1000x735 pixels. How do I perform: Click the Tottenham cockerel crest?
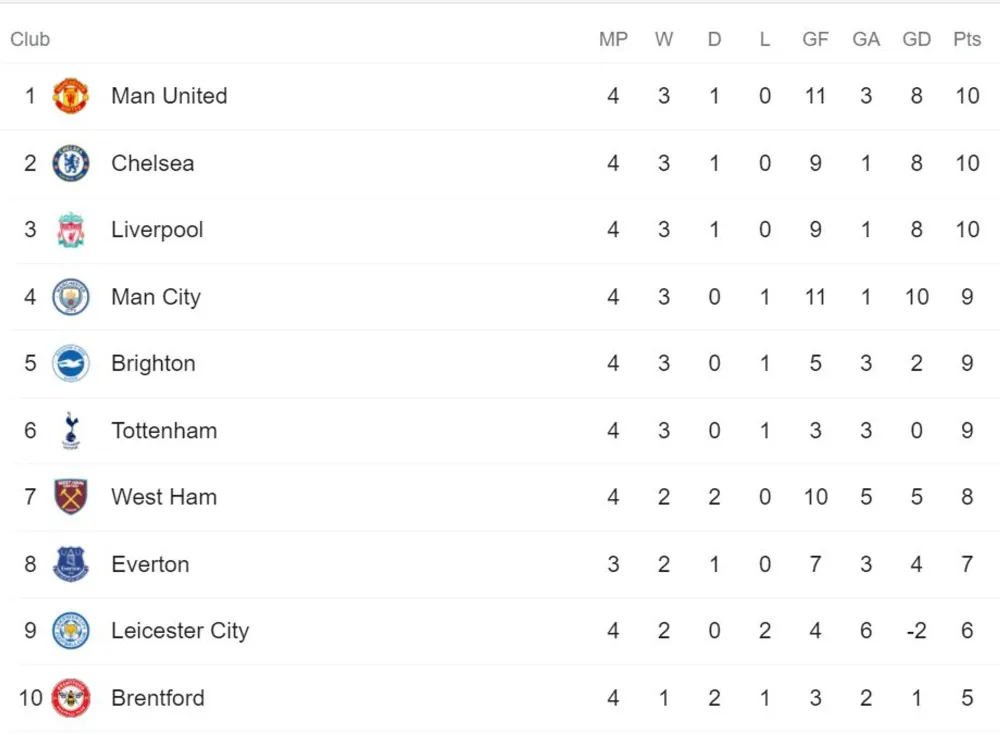pyautogui.click(x=71, y=431)
